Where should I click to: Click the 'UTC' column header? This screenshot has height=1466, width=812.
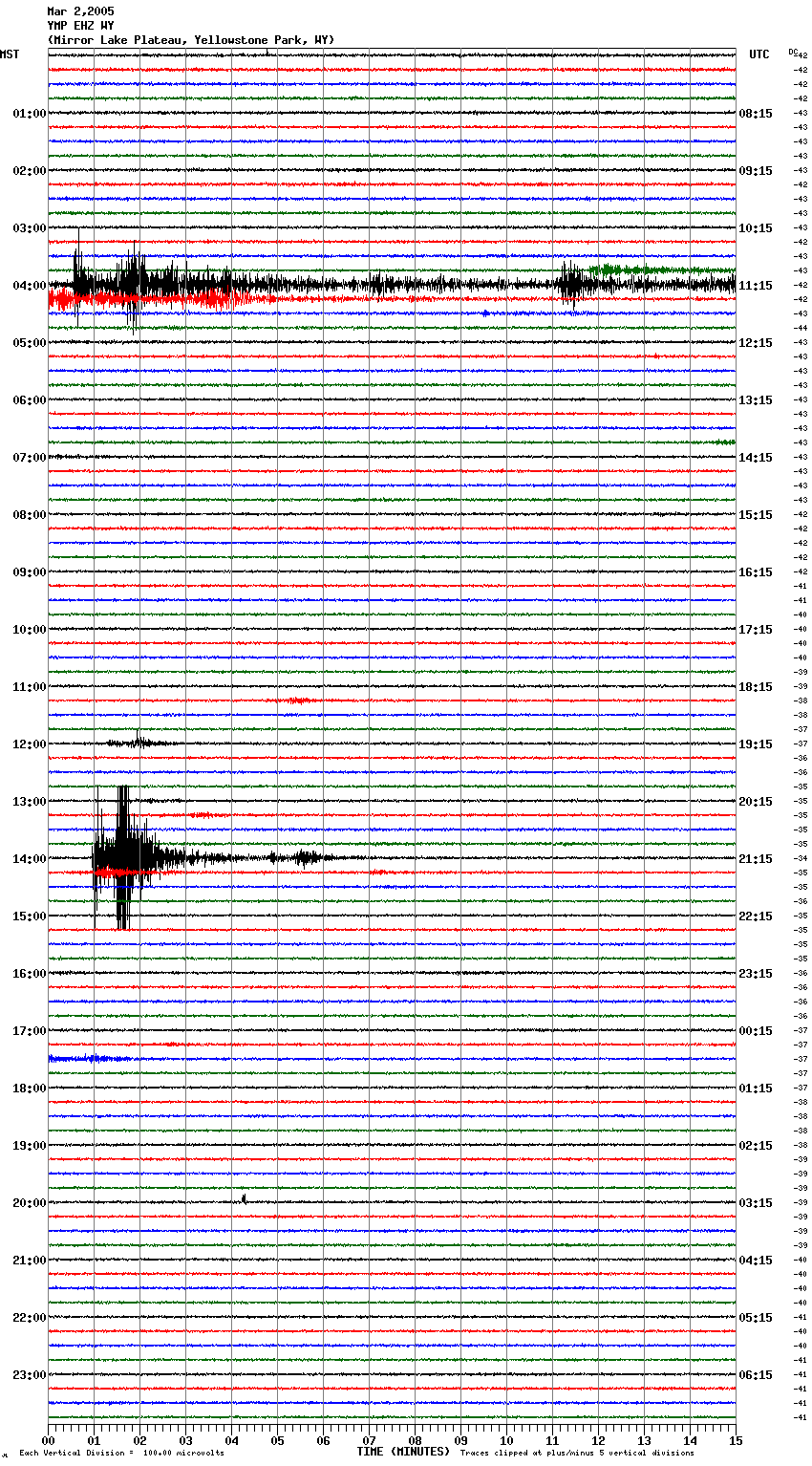[x=759, y=54]
